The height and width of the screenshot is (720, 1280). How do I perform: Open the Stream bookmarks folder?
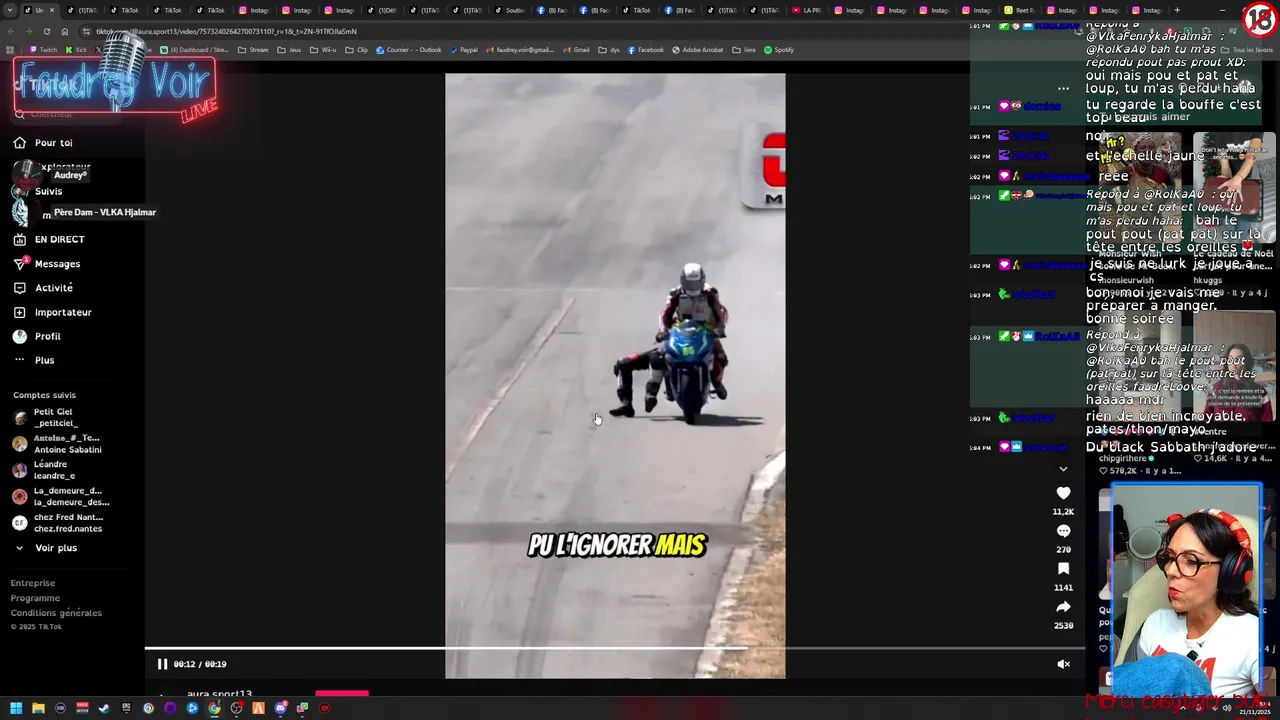pos(253,50)
